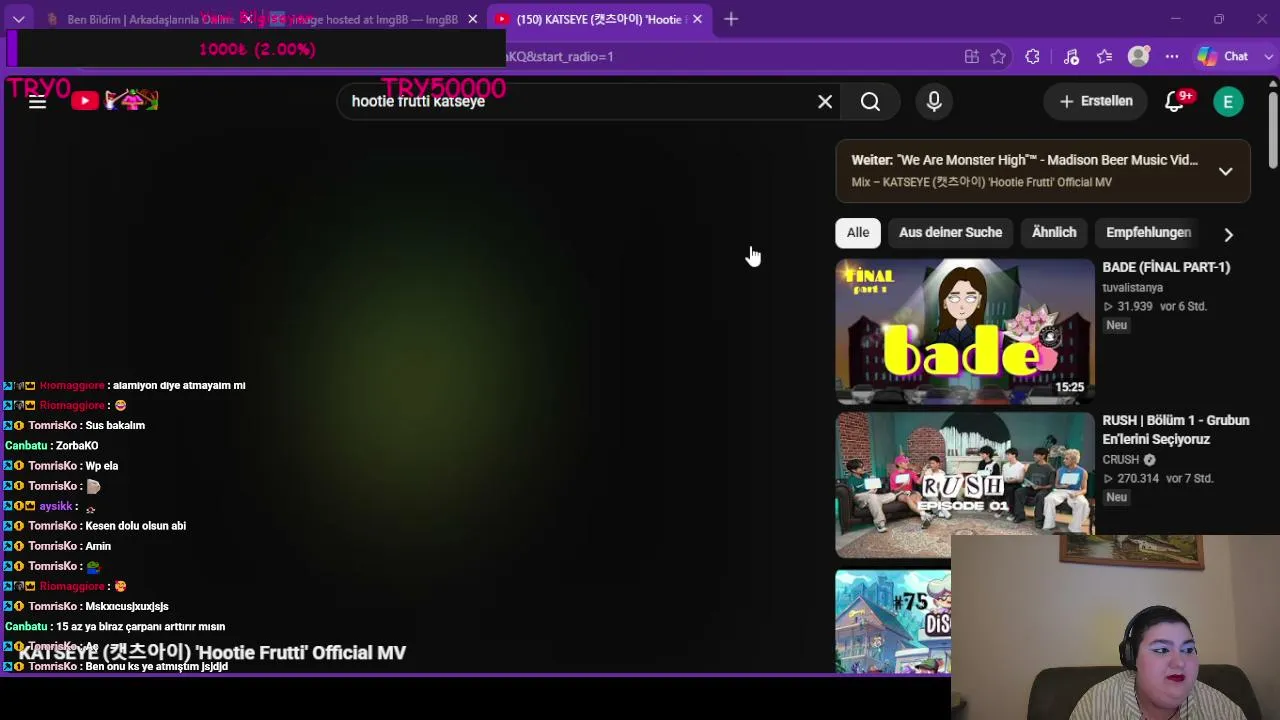The width and height of the screenshot is (1280, 720).
Task: Open the RUSH Bölüm 1 video title
Action: tap(1176, 430)
